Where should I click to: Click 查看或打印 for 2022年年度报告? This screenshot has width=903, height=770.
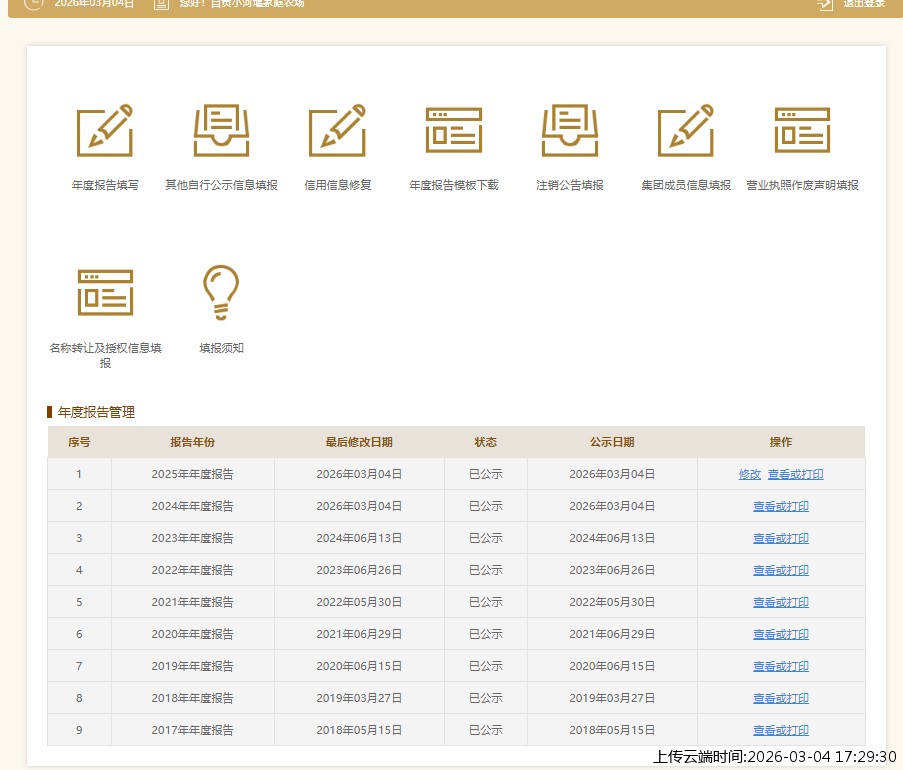point(781,571)
